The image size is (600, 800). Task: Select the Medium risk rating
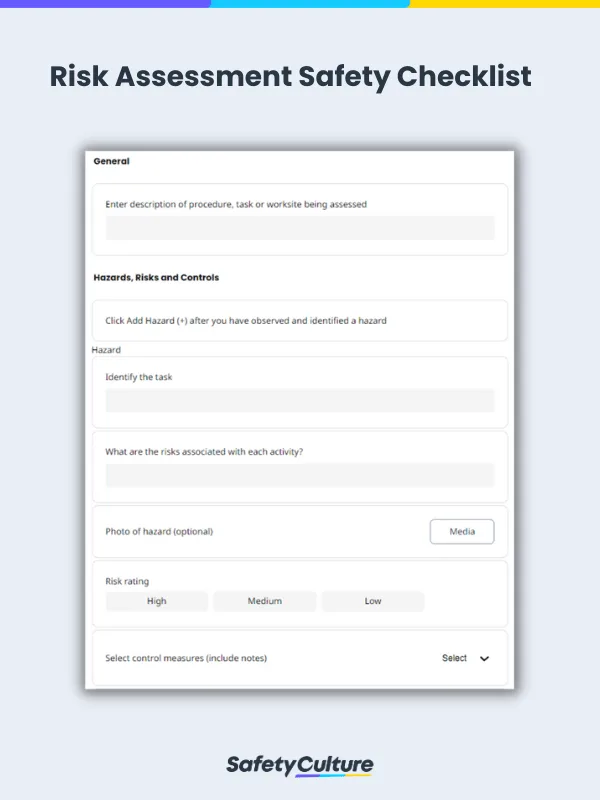(x=264, y=601)
